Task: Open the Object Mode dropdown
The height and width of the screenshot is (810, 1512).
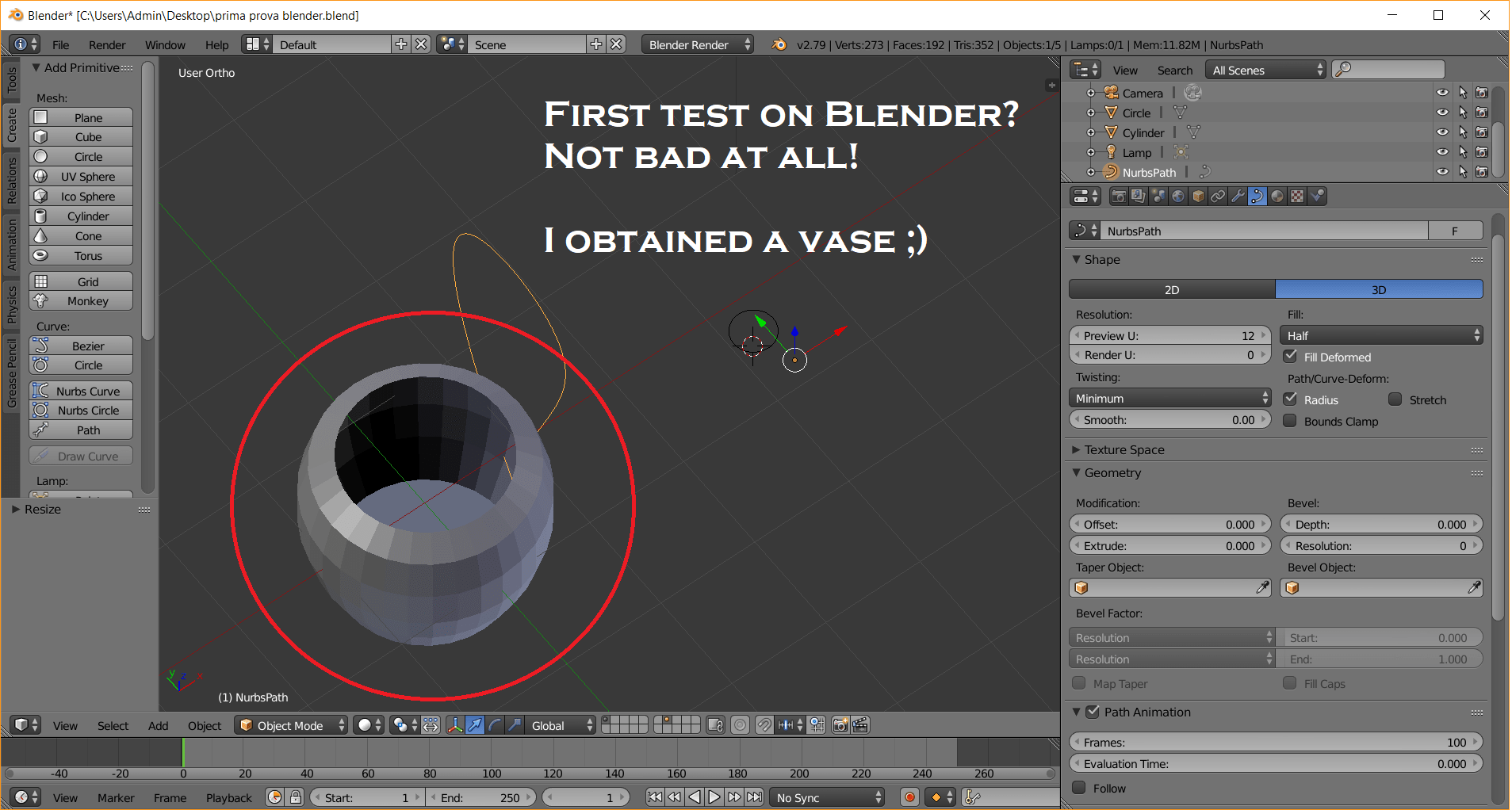Action: pyautogui.click(x=291, y=725)
